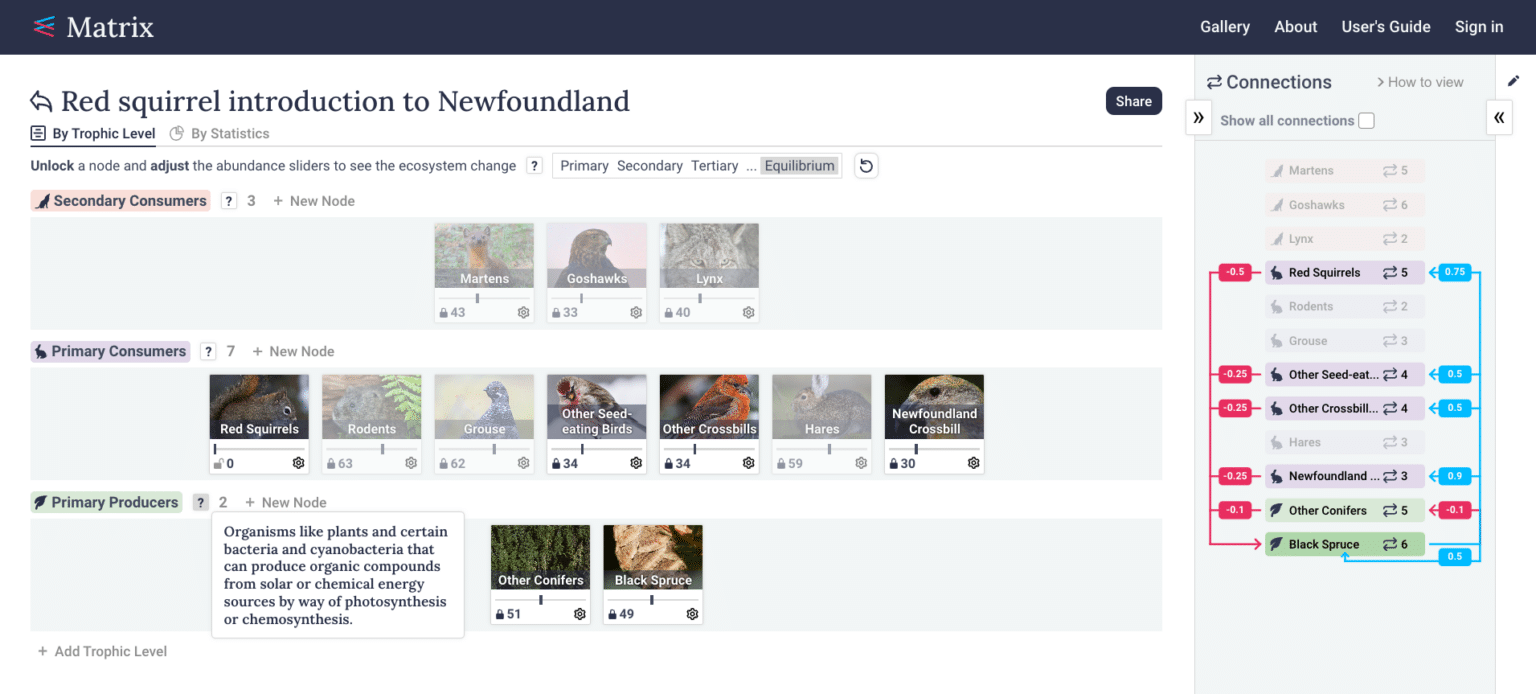Expand the Hares connections row
The image size is (1536, 694).
tap(1345, 442)
